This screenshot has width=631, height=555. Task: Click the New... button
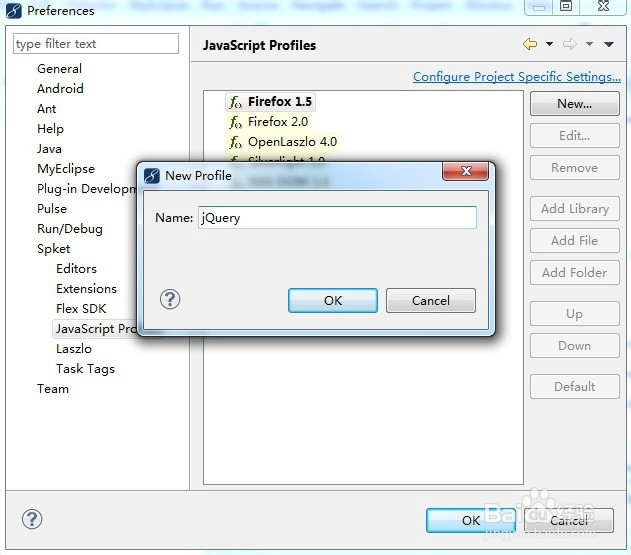pyautogui.click(x=575, y=104)
